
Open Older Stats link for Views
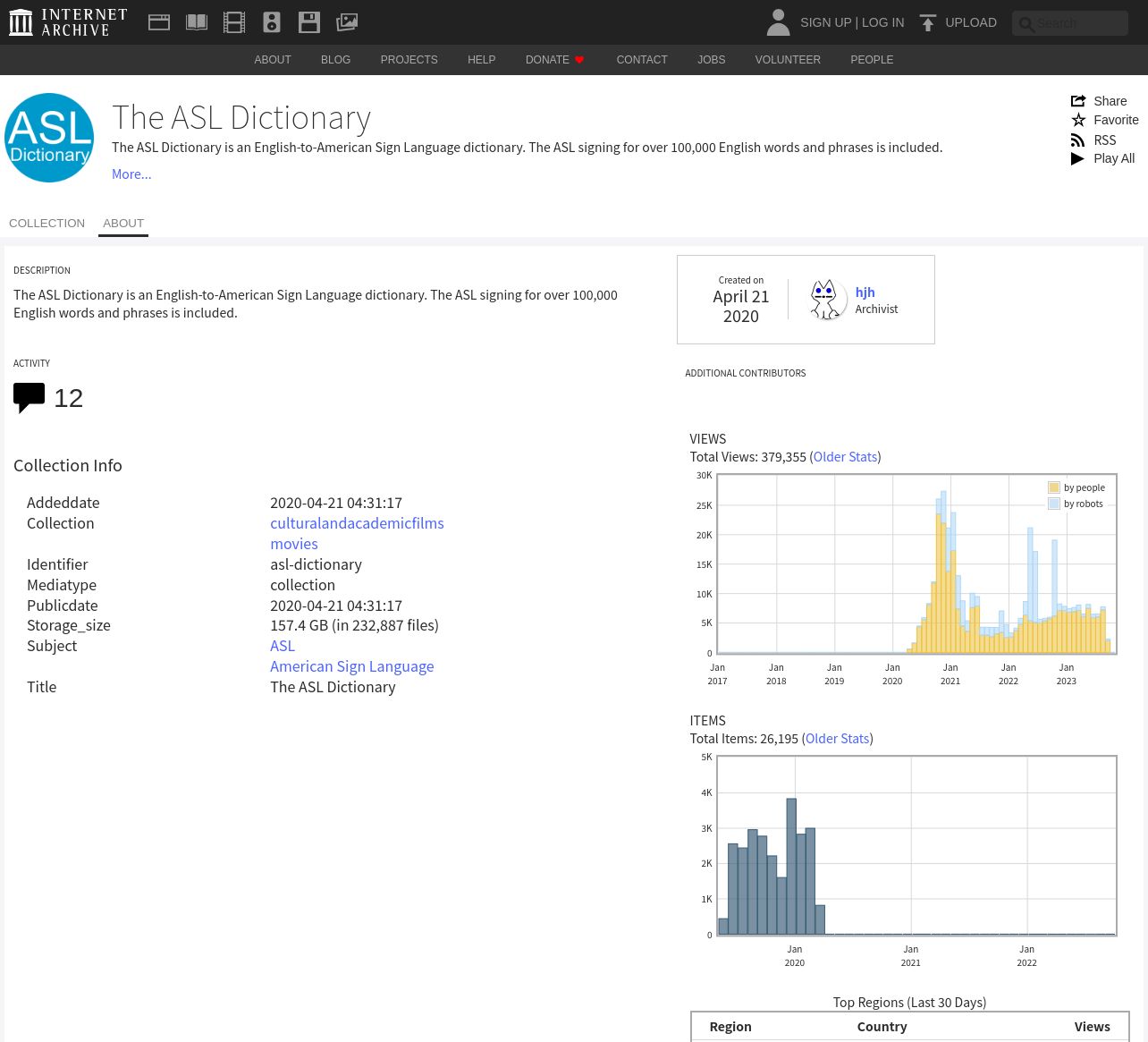tap(845, 457)
